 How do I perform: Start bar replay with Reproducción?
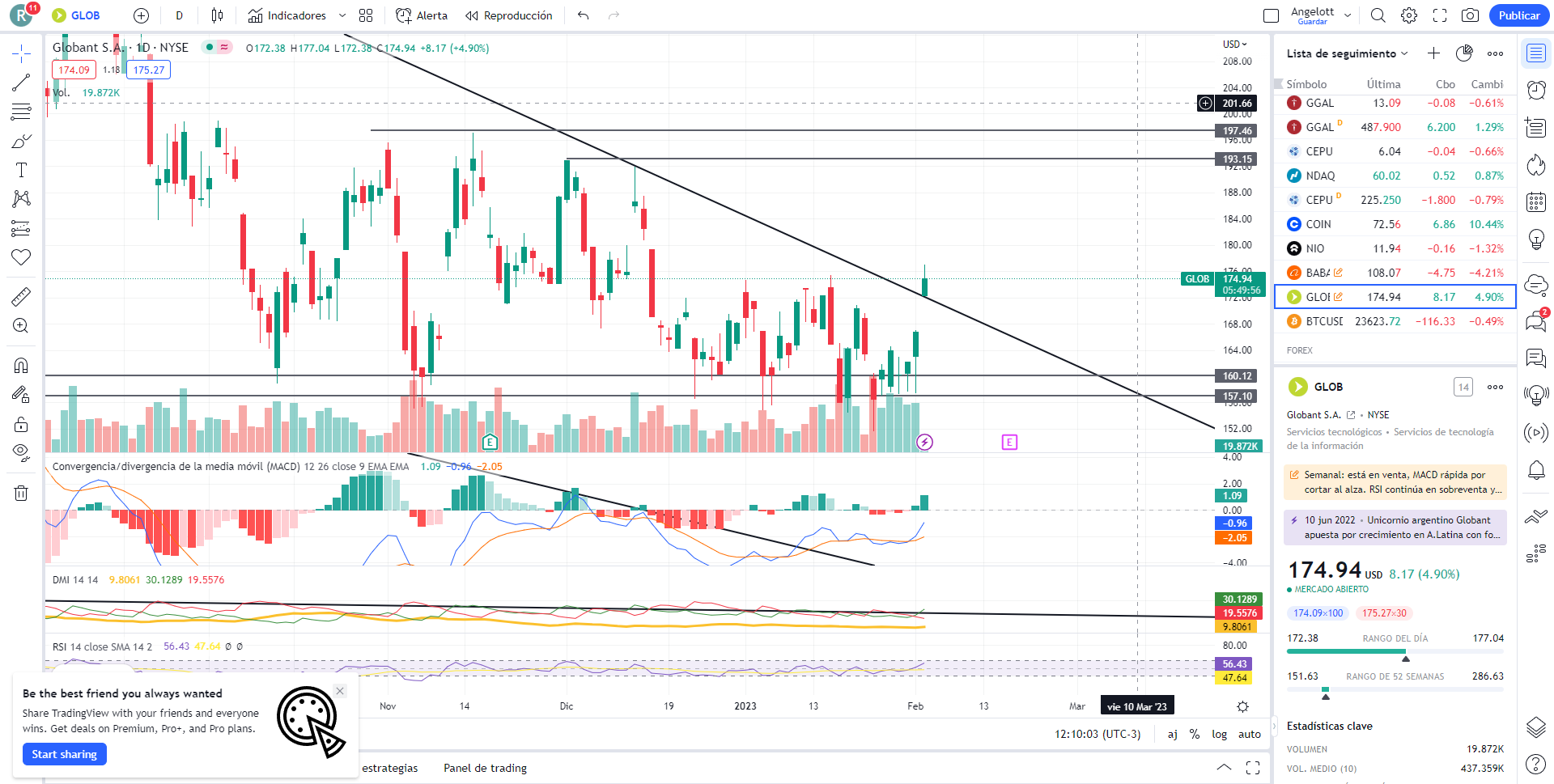click(x=509, y=15)
